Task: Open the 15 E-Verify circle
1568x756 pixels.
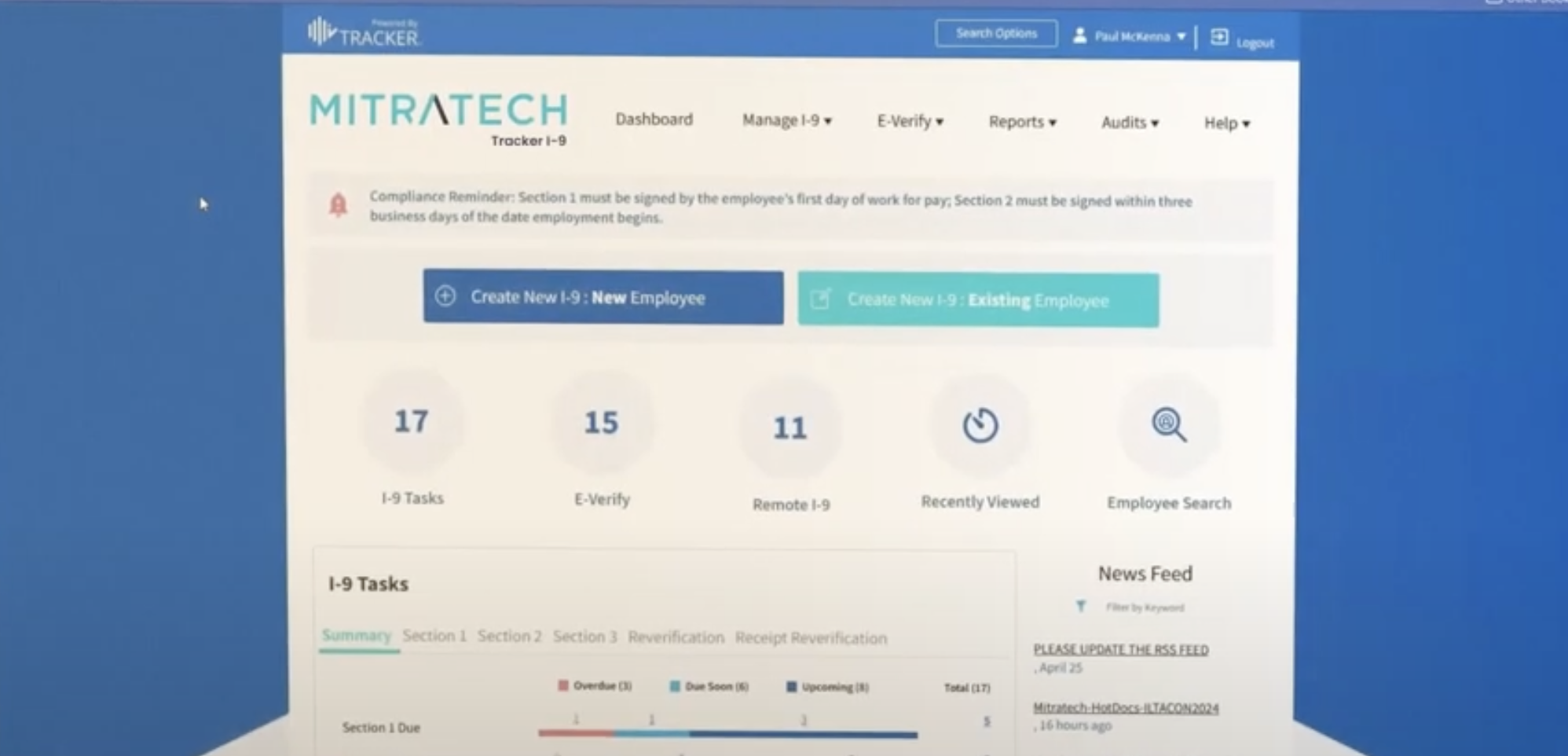Action: tap(601, 424)
